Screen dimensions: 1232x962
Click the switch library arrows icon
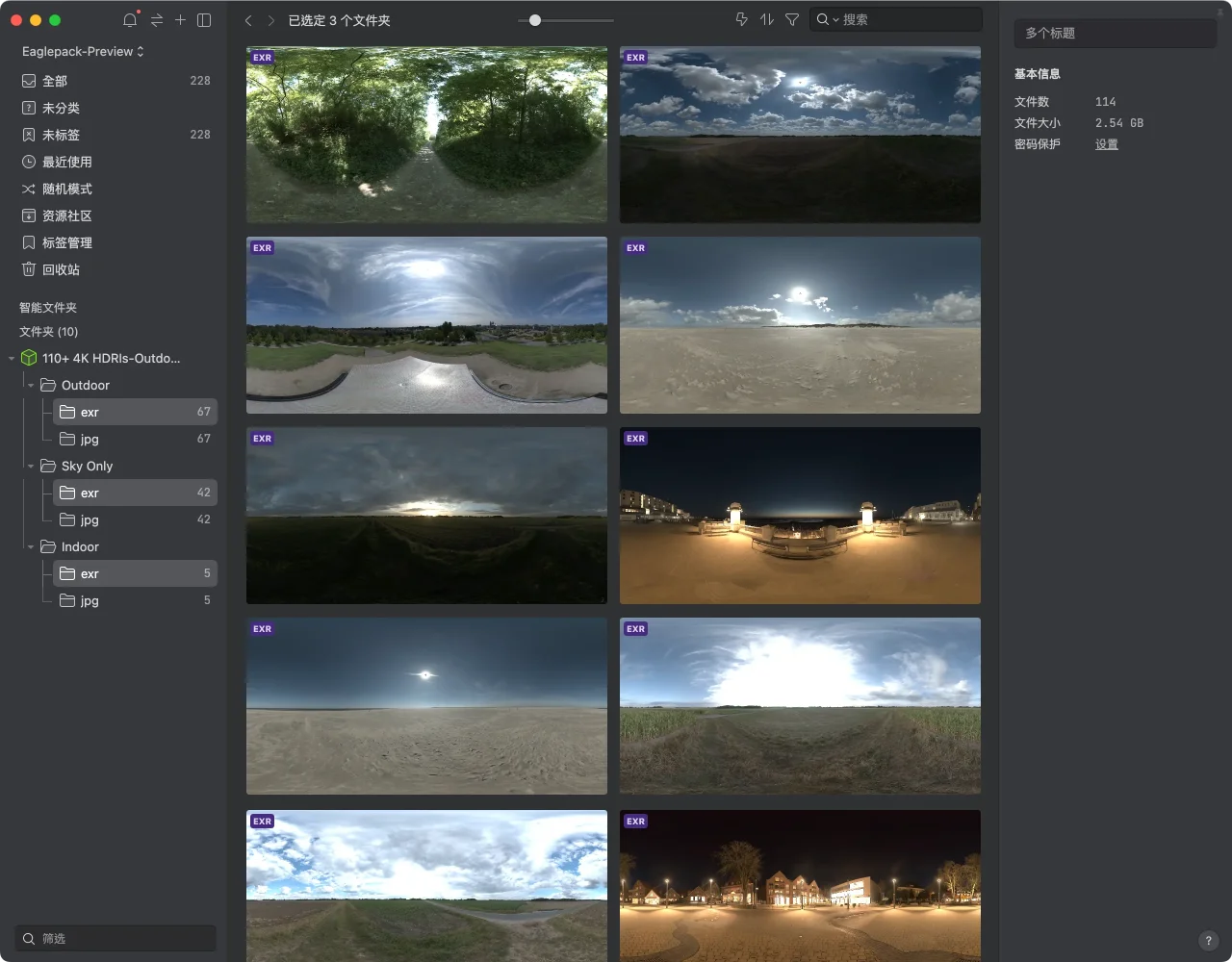156,19
